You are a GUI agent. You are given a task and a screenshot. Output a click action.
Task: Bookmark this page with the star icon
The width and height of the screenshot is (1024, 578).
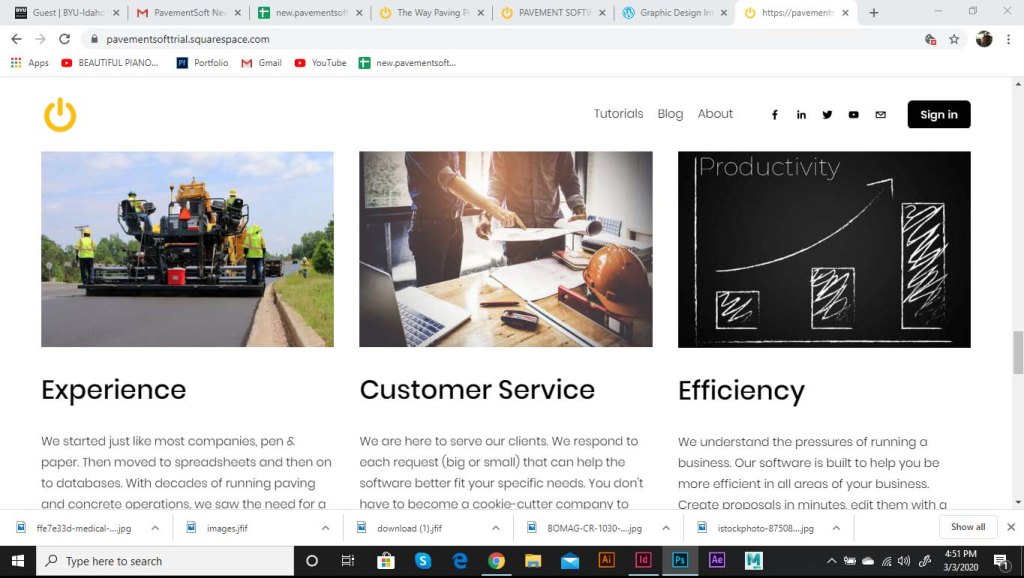[954, 39]
